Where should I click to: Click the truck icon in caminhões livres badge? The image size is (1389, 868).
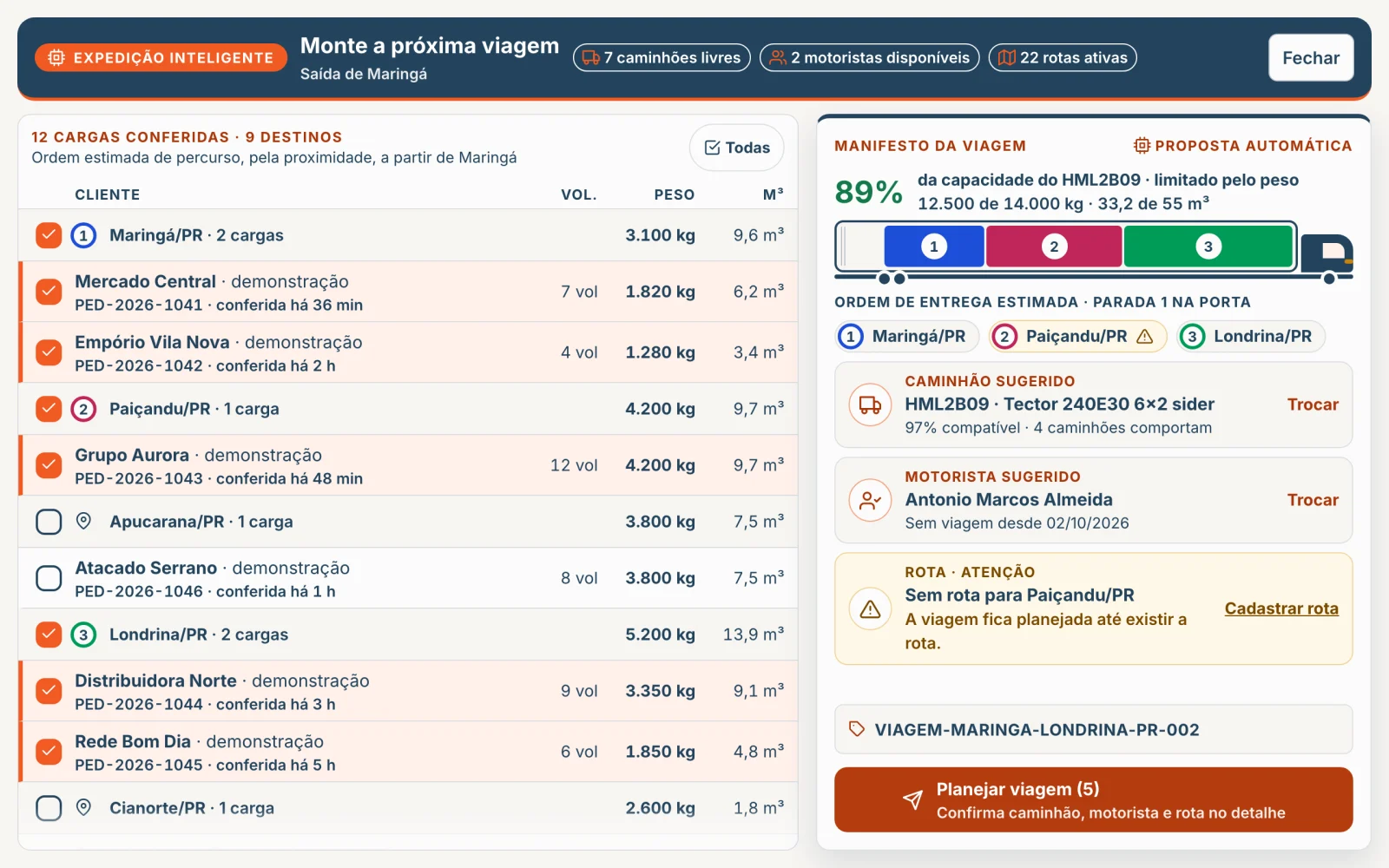(590, 58)
